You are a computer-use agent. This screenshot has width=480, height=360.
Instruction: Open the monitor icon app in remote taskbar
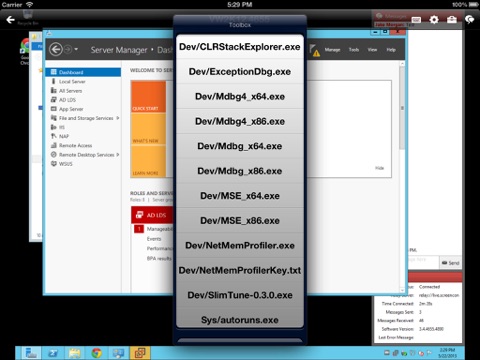[x=118, y=353]
